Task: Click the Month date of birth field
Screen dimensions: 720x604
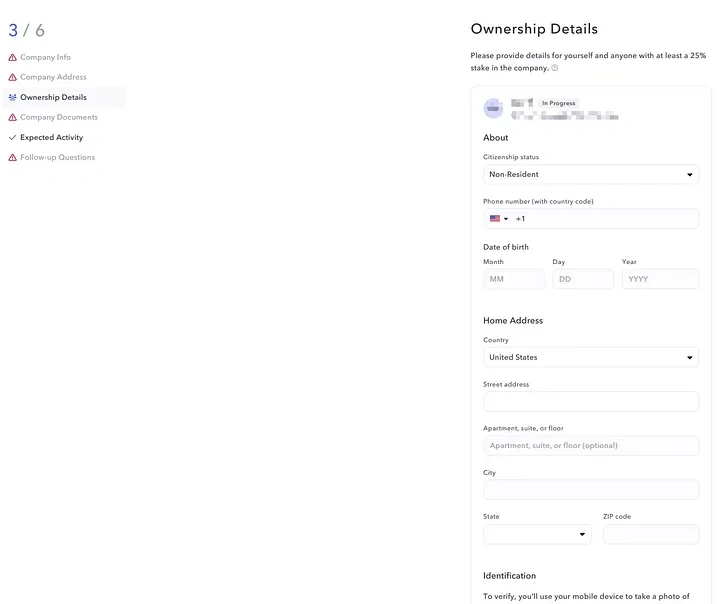Action: point(514,280)
